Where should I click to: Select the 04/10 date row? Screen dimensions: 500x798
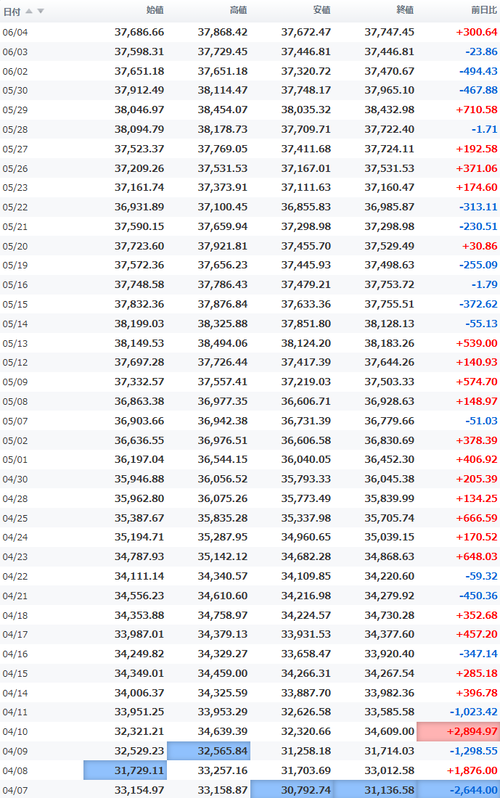tap(250, 731)
